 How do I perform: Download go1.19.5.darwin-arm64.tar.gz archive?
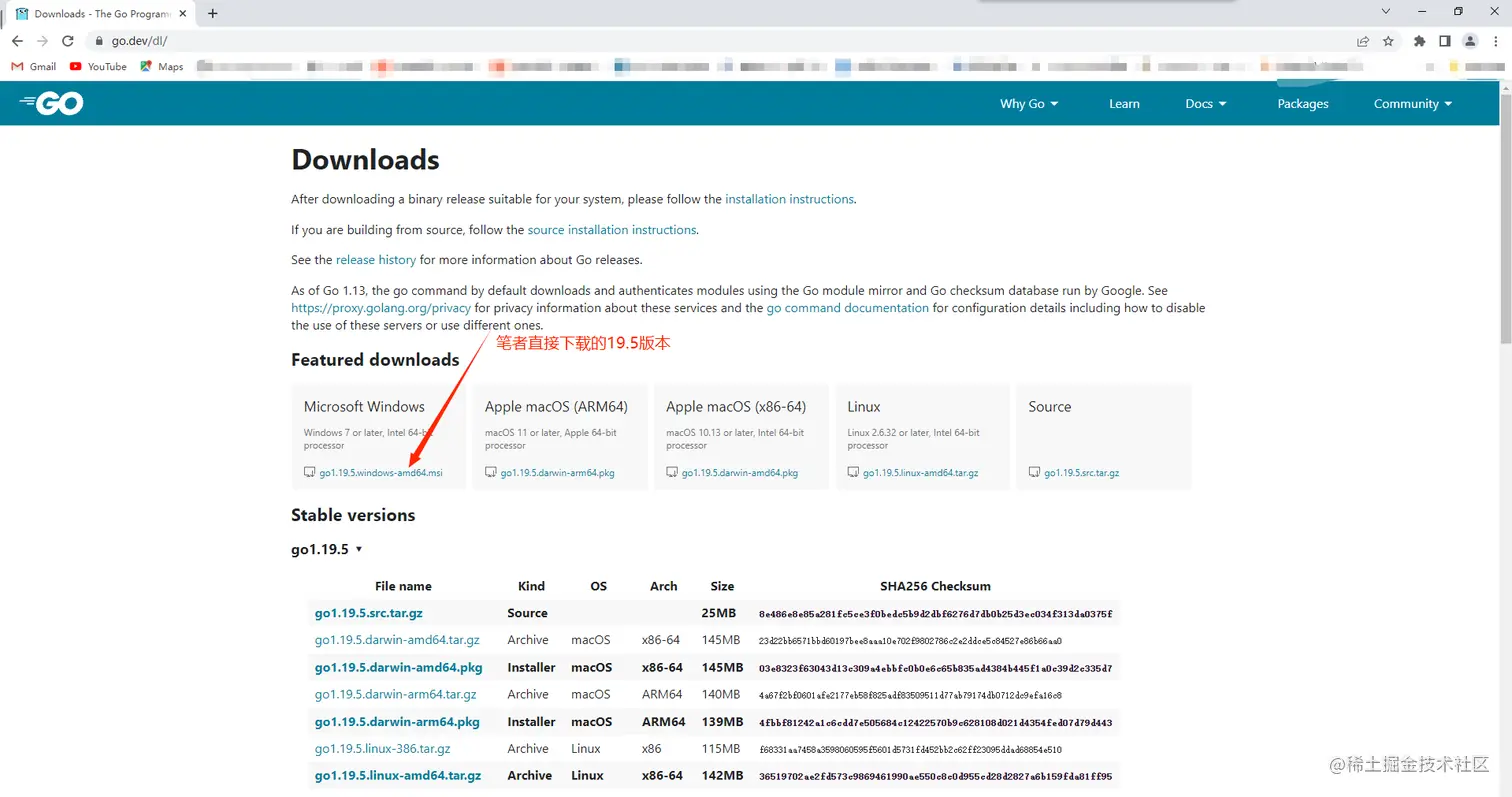[395, 694]
